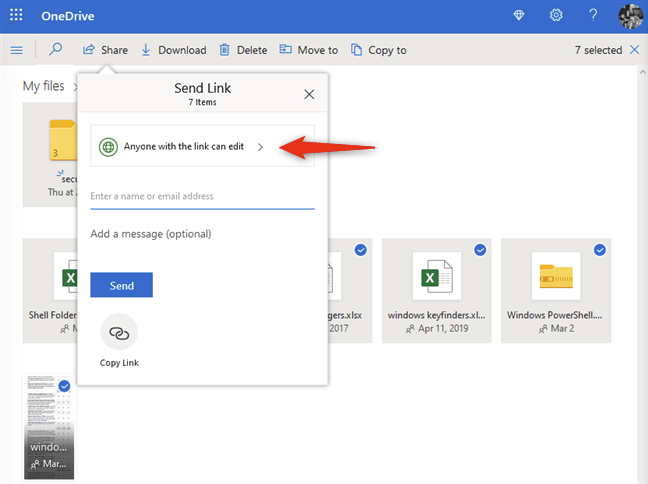Viewport: 648px width, 484px height.
Task: Click the globe link permission icon
Action: click(108, 147)
